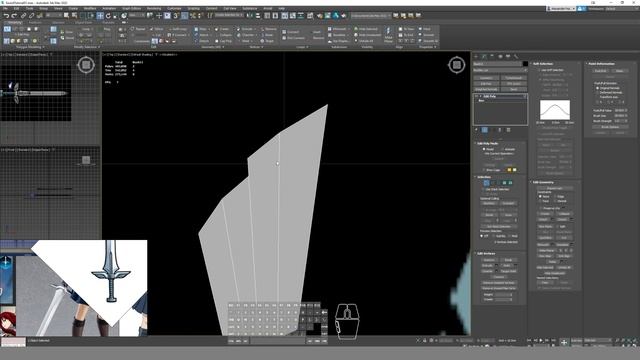Screen dimensions: 640x360
Task: Switch to the Object Paint ribbon tab
Action: [x=84, y=22]
